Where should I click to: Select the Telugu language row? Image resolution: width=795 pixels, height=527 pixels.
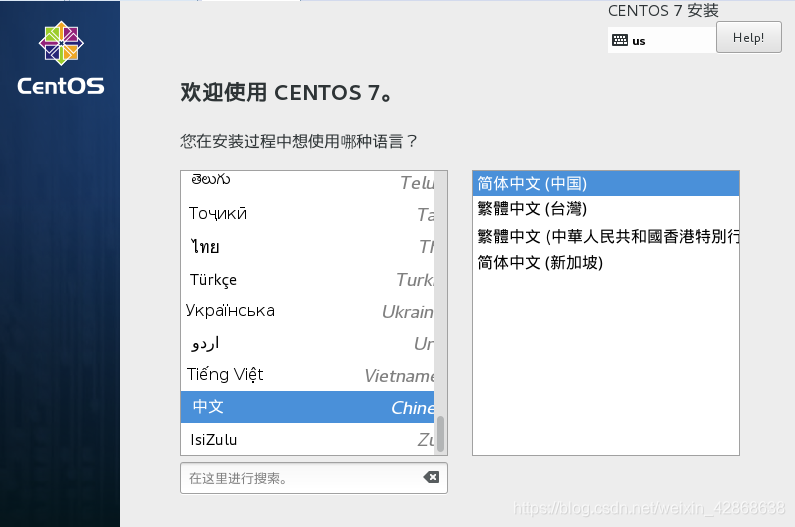[x=307, y=181]
